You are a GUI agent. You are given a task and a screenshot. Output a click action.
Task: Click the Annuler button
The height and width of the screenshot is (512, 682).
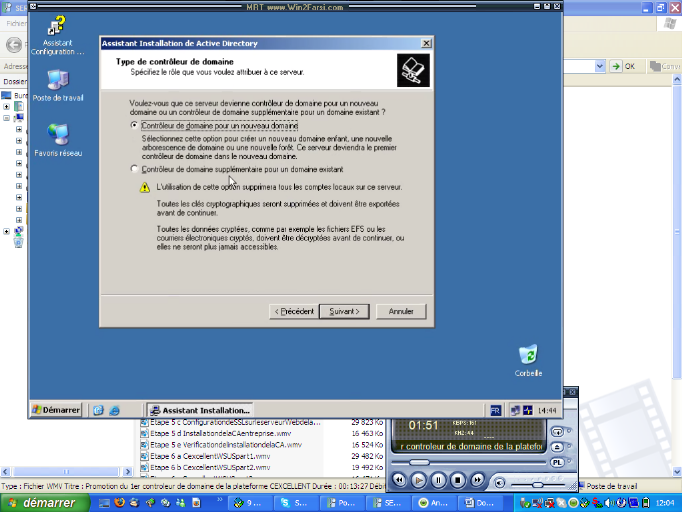[401, 311]
